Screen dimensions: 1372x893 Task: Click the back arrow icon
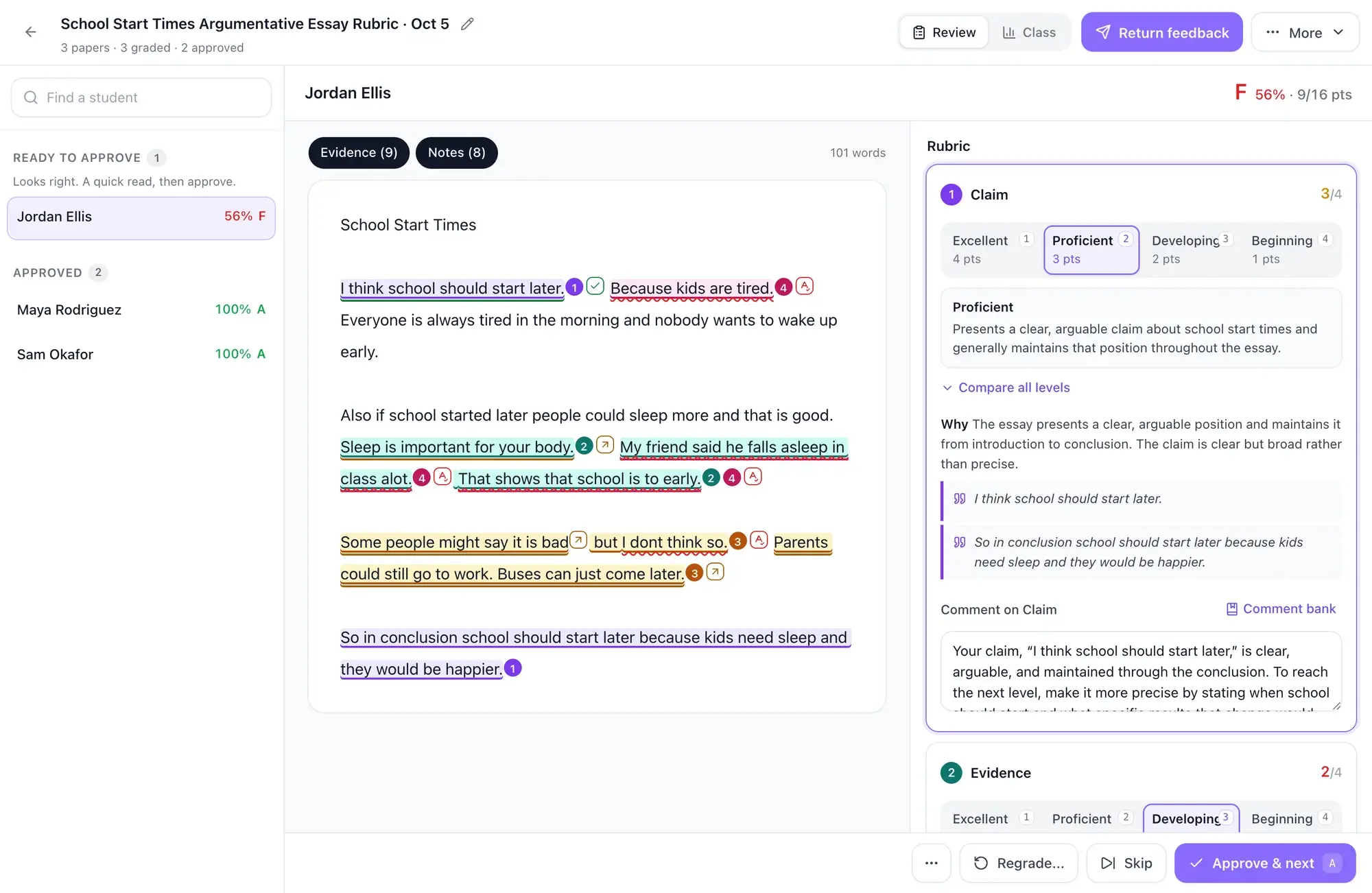pos(30,32)
